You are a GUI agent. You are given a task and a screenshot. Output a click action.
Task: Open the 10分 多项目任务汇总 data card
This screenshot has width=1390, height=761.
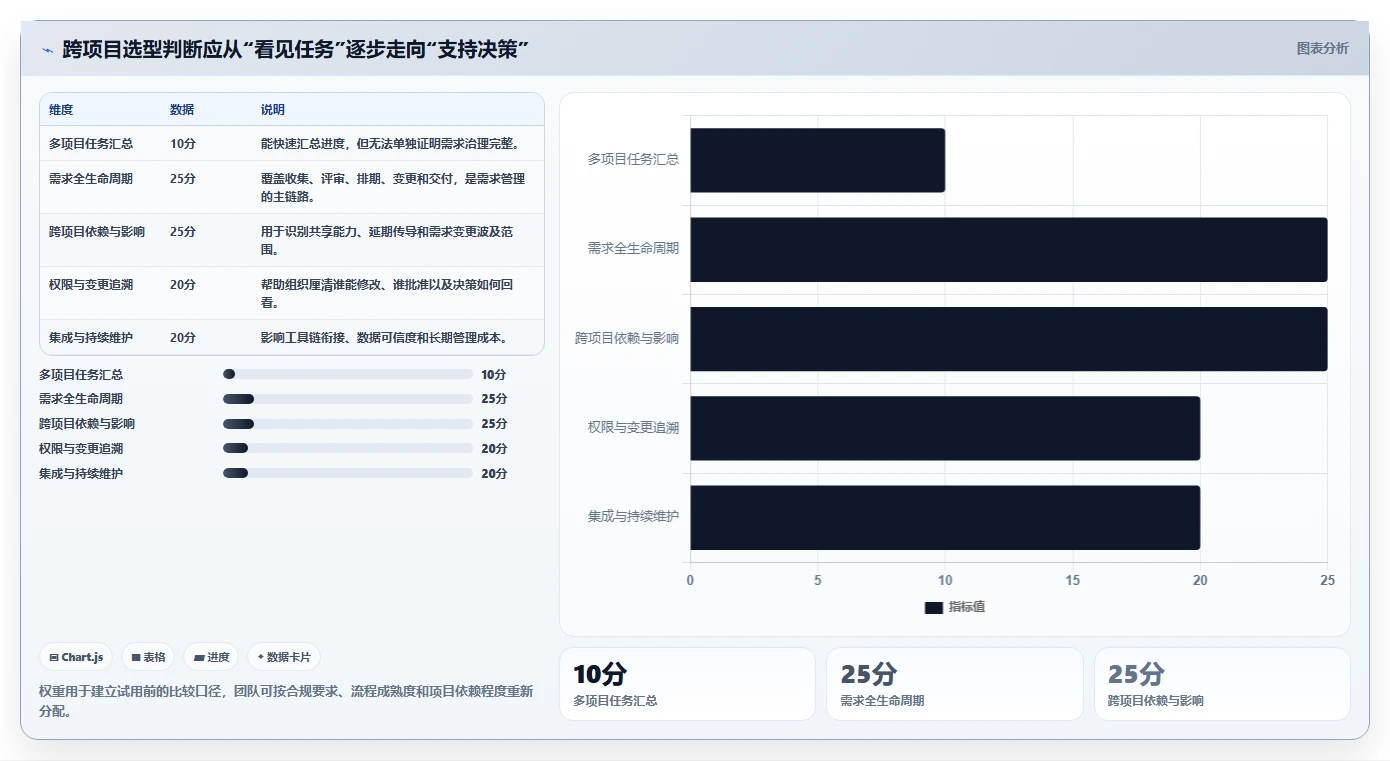(x=687, y=684)
